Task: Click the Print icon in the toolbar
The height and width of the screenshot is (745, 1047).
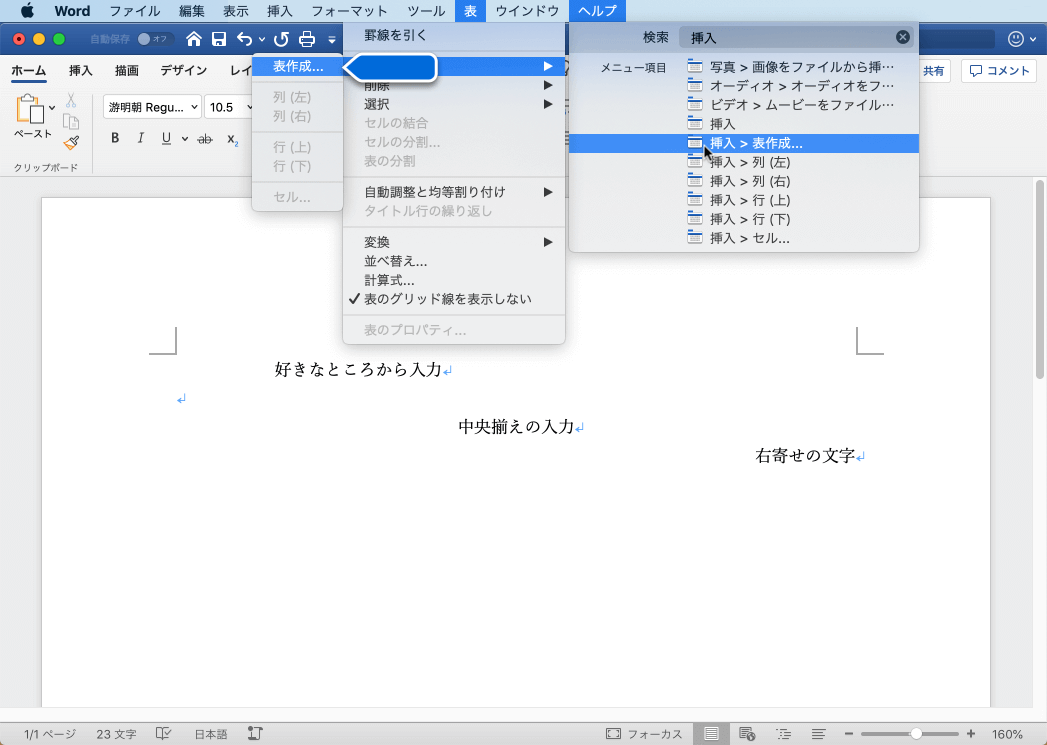Action: (306, 39)
